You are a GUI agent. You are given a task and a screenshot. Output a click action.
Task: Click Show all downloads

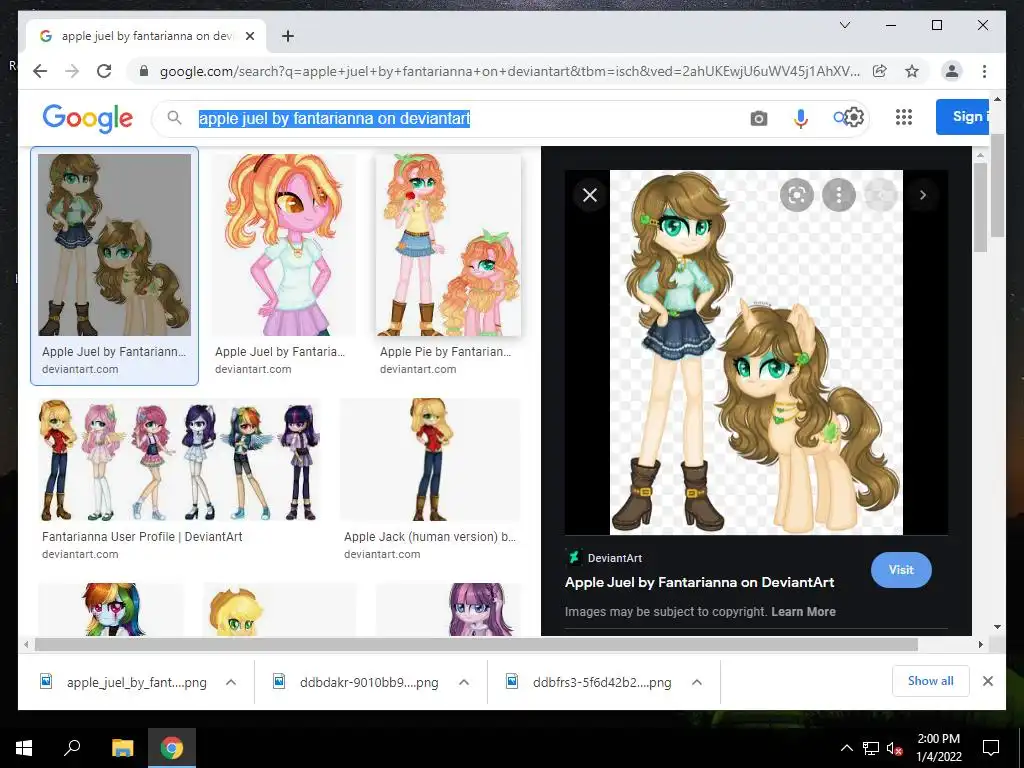pyautogui.click(x=931, y=681)
